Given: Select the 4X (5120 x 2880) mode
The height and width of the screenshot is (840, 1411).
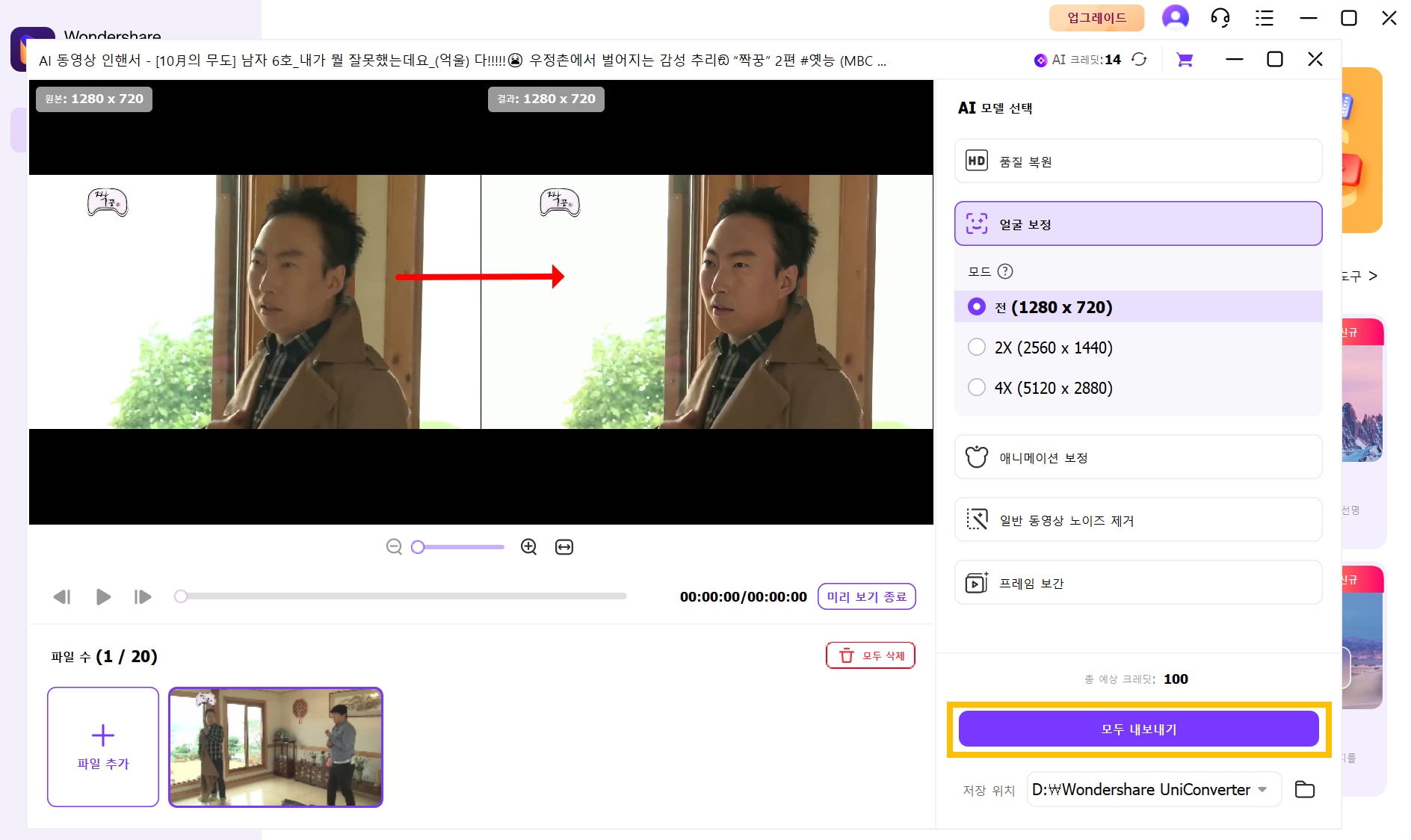Looking at the screenshot, I should pos(977,388).
